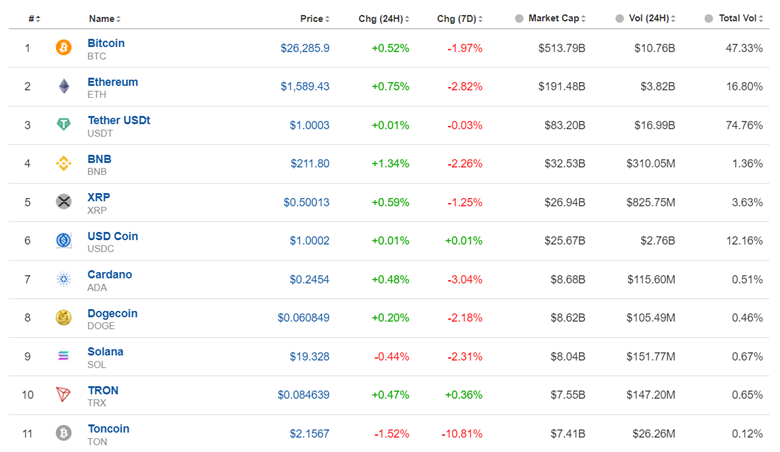Open the Dogecoin name link
The width and height of the screenshot is (780, 452).
point(112,313)
